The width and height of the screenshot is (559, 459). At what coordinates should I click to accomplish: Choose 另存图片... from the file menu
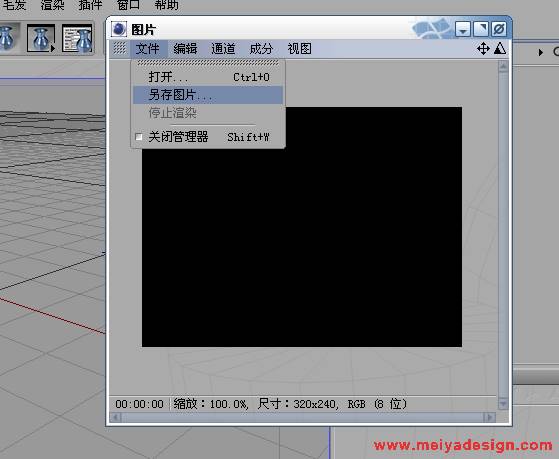pyautogui.click(x=208, y=95)
